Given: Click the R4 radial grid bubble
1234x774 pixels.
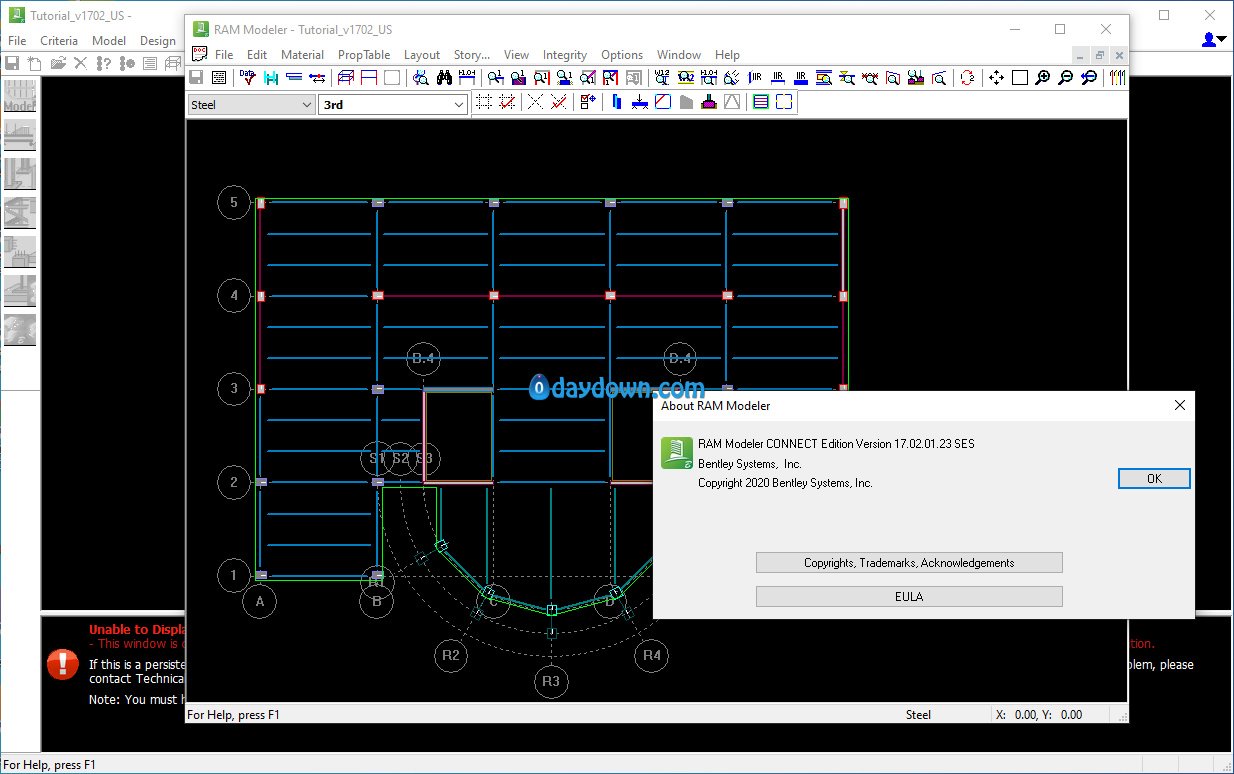Looking at the screenshot, I should 652,656.
